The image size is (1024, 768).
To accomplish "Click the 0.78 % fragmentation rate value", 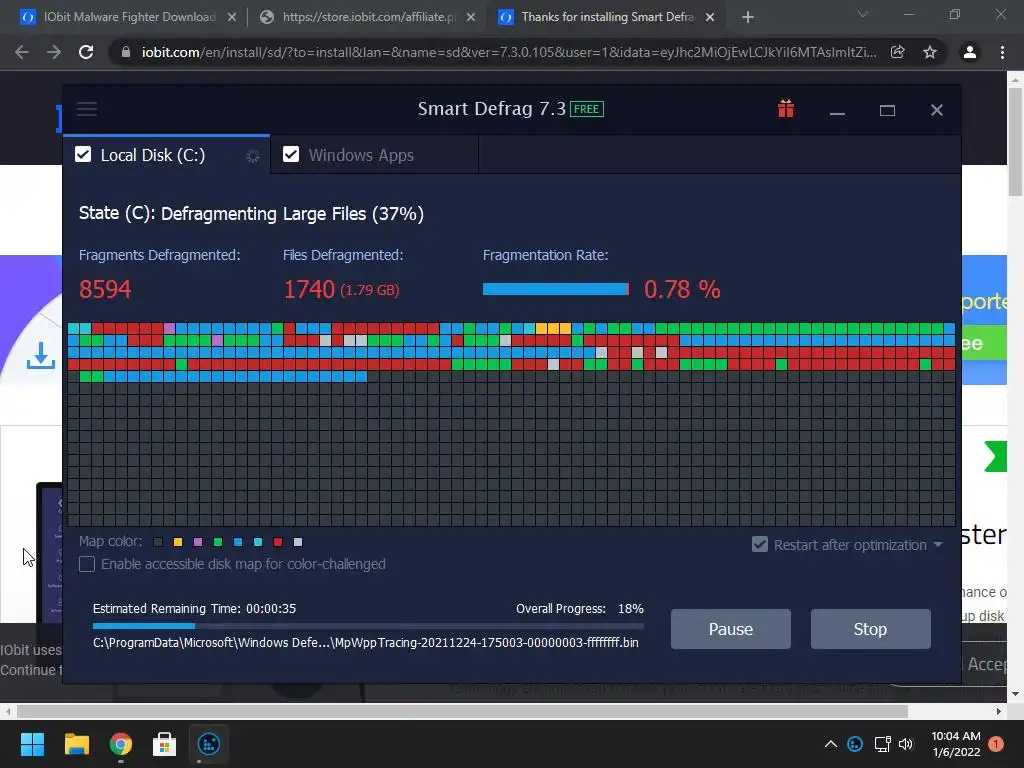I will click(682, 289).
